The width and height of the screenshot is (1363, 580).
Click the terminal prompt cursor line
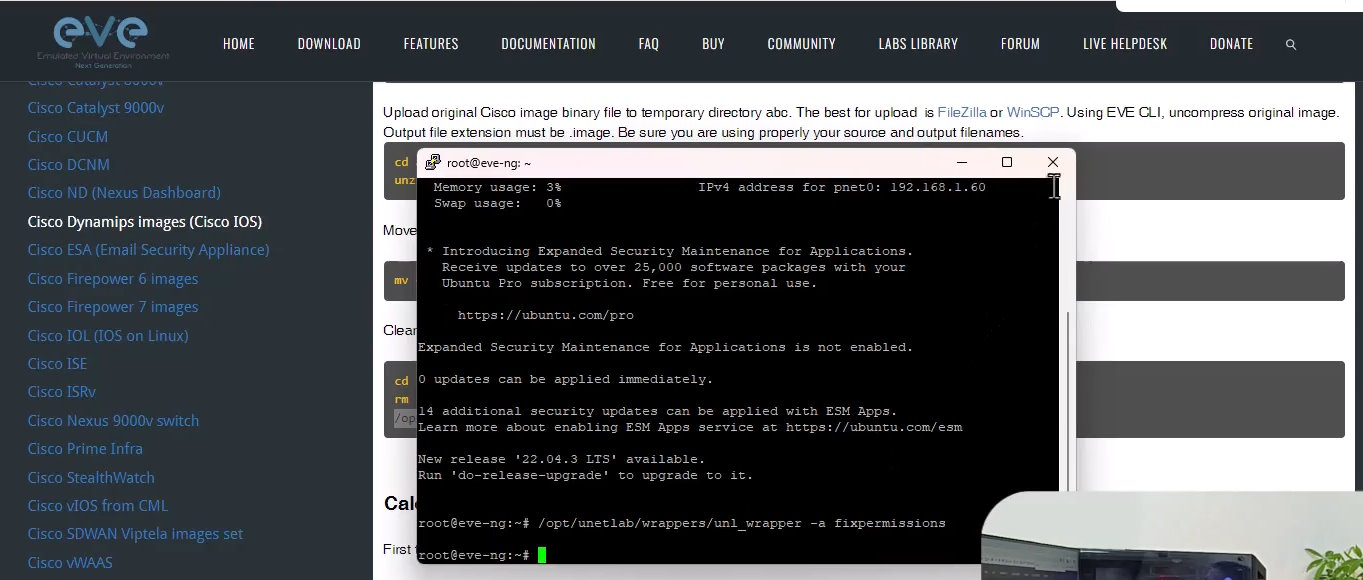pyautogui.click(x=482, y=555)
